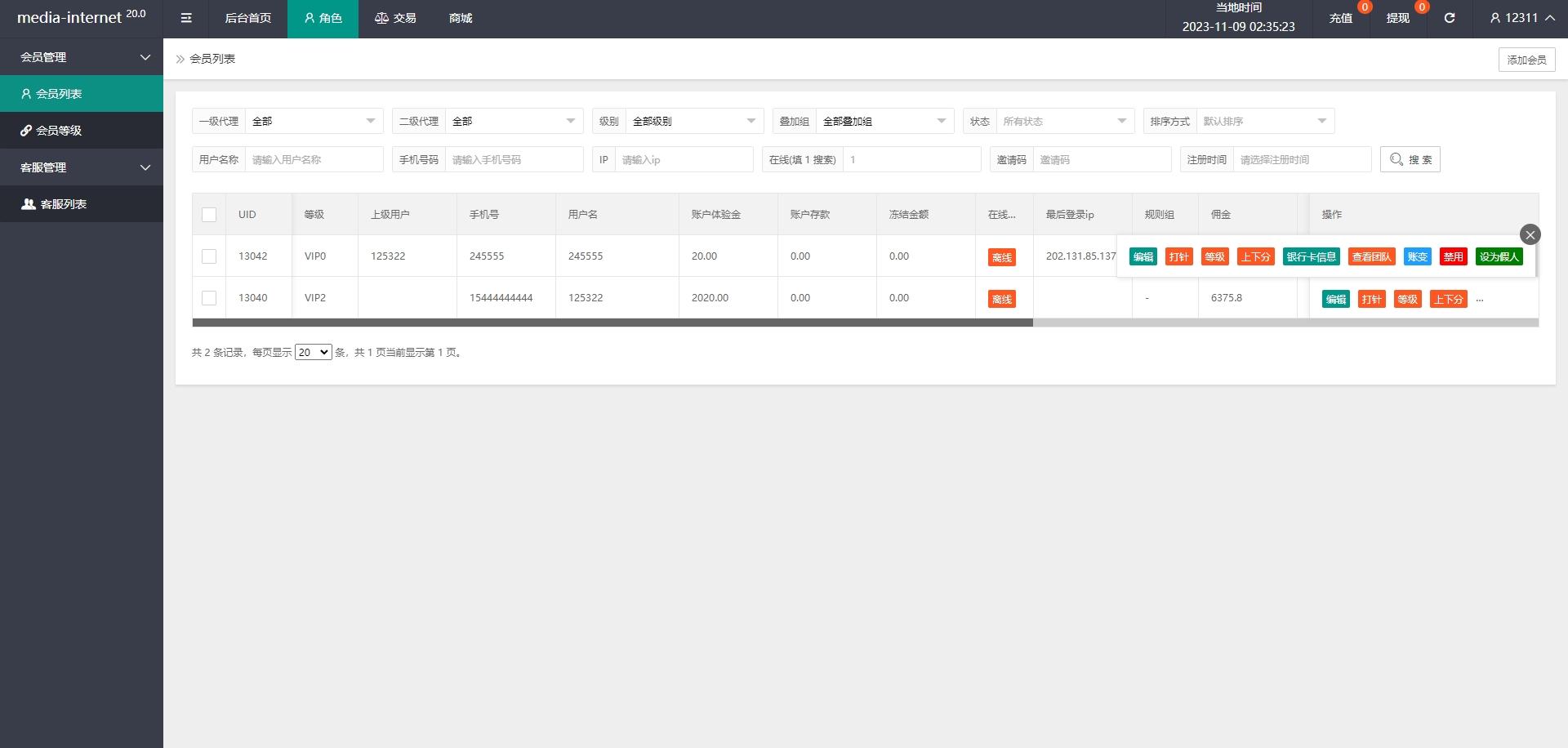1568x748 pixels.
Task: Open the 二级代理 dropdown
Action: [514, 121]
